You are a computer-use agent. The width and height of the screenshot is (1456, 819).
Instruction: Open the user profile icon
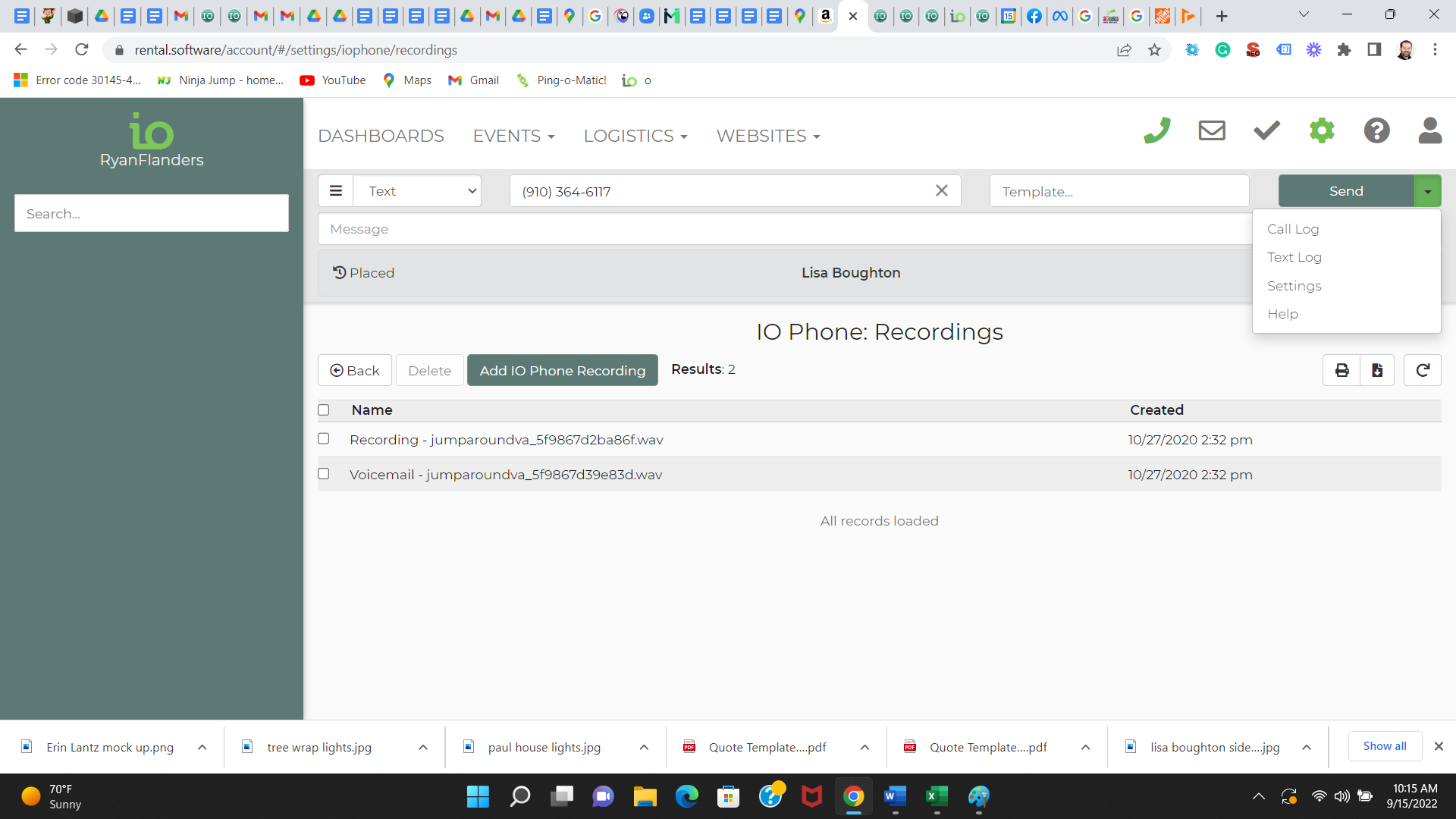pyautogui.click(x=1430, y=130)
